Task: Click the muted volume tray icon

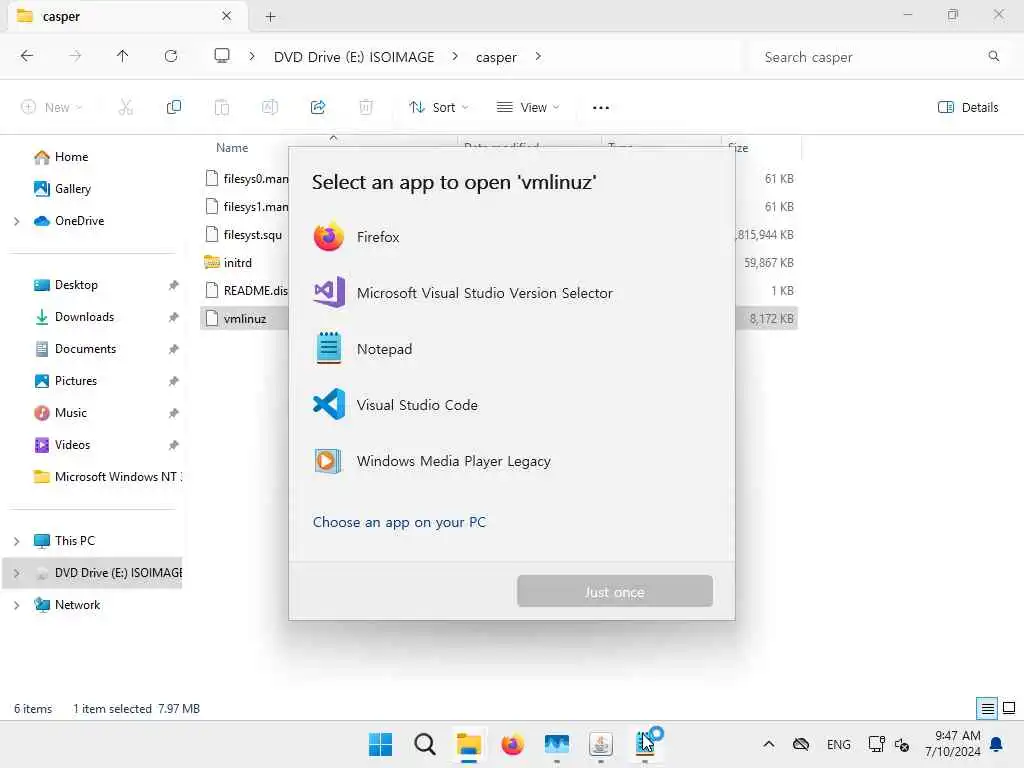Action: [x=903, y=744]
